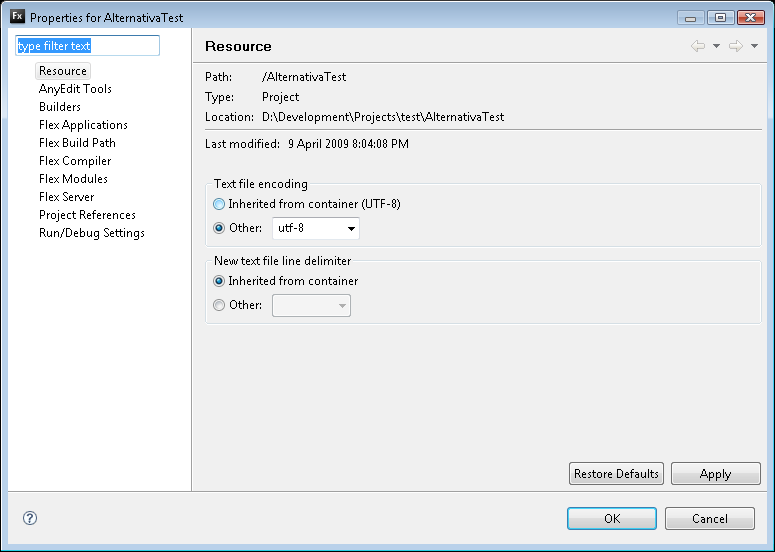Open Run/Debug Settings page

[92, 233]
